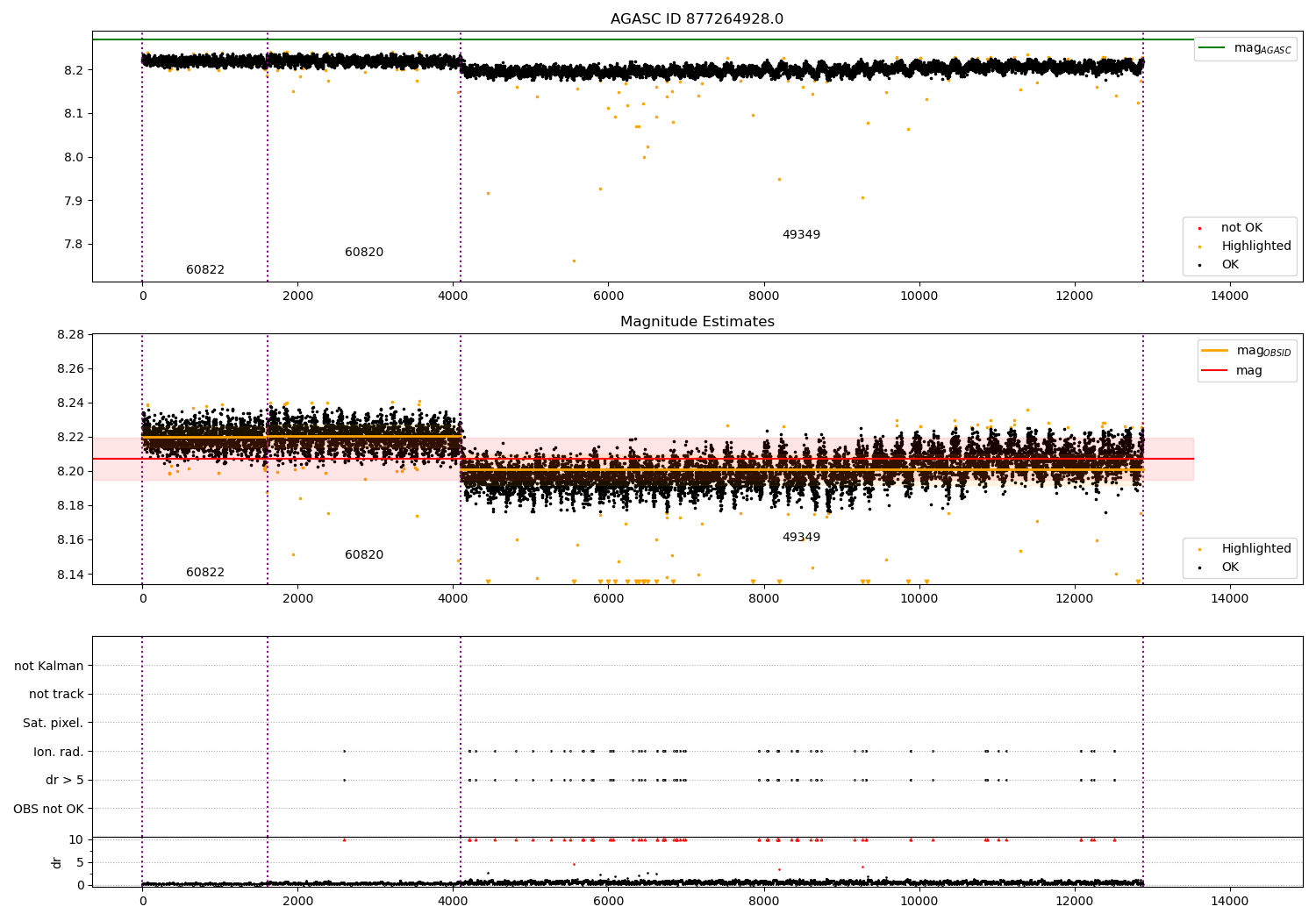Click the 'OBS not OK' row label
The image size is (1316, 921).
coord(49,809)
